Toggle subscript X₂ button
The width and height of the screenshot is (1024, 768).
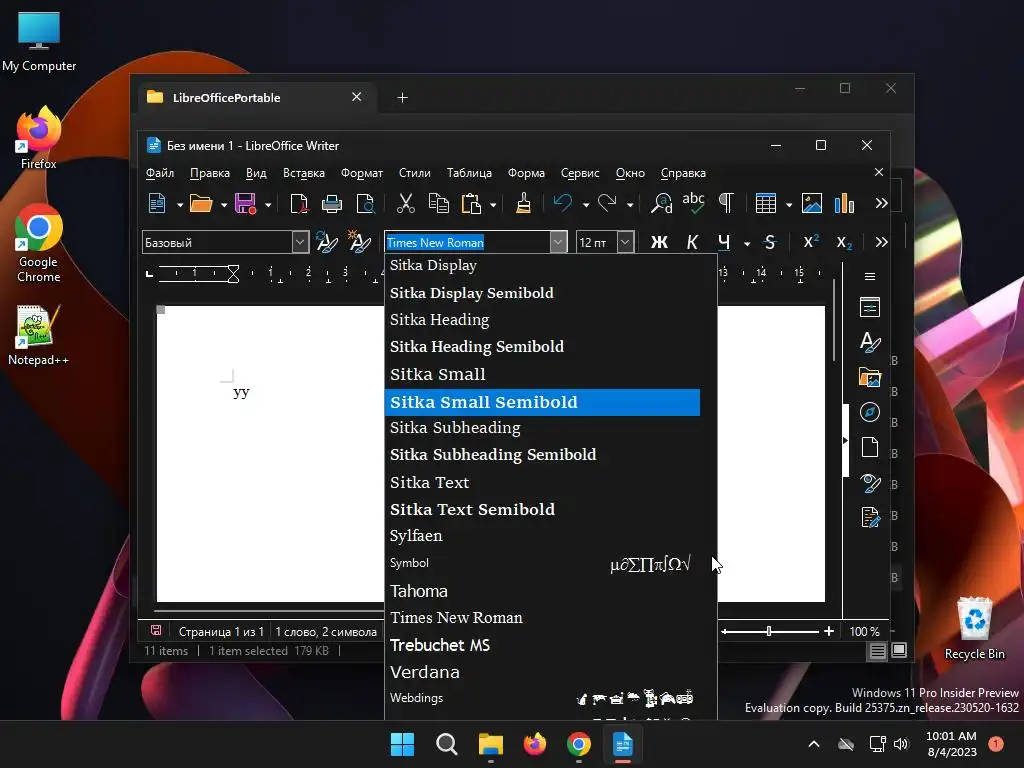tap(844, 243)
